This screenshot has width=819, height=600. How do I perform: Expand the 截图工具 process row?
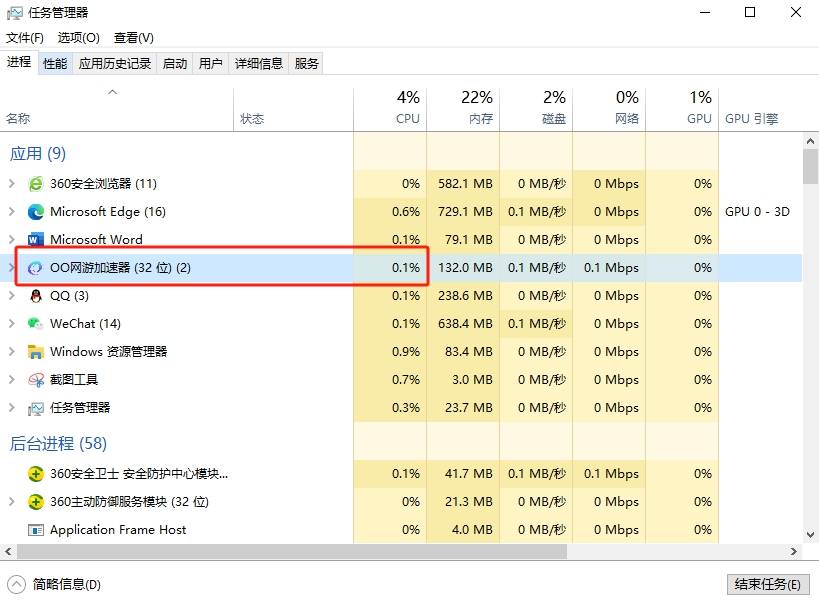tap(11, 380)
